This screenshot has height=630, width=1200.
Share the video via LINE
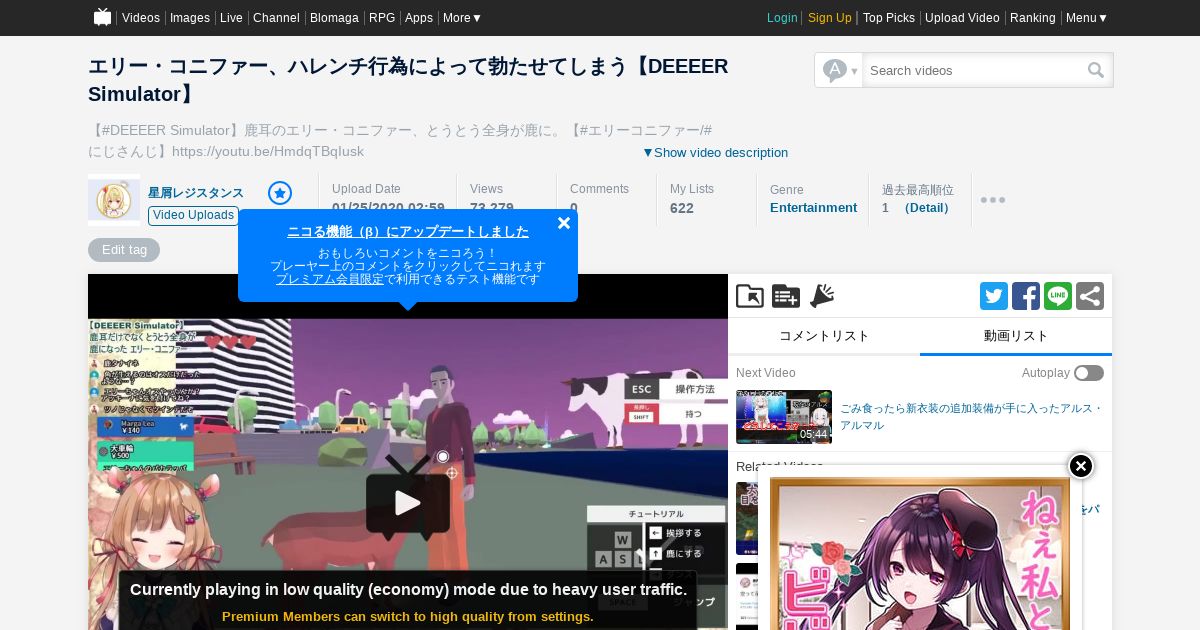pyautogui.click(x=1058, y=296)
